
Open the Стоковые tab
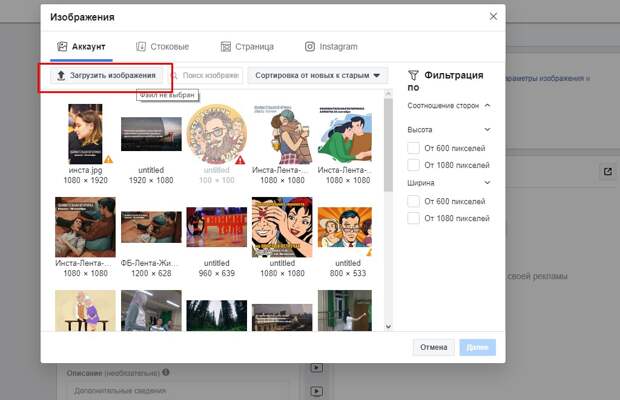click(x=163, y=47)
